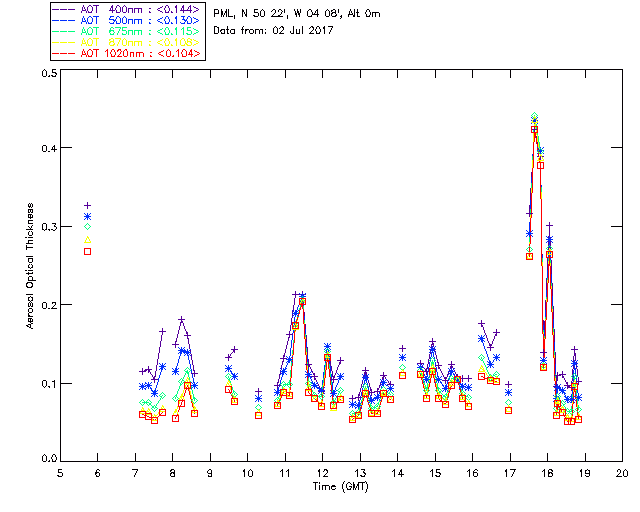Click the y-axis tick label '0.0'
Viewport: 640px width, 512px height.
pyautogui.click(x=49, y=459)
